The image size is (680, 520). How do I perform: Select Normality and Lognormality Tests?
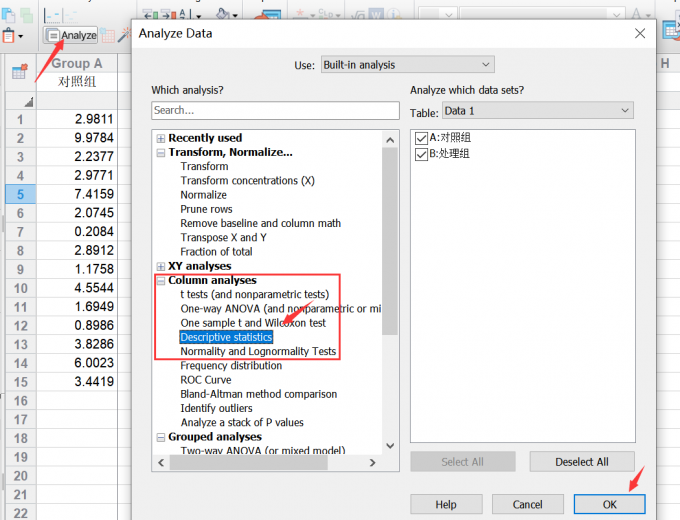click(258, 351)
